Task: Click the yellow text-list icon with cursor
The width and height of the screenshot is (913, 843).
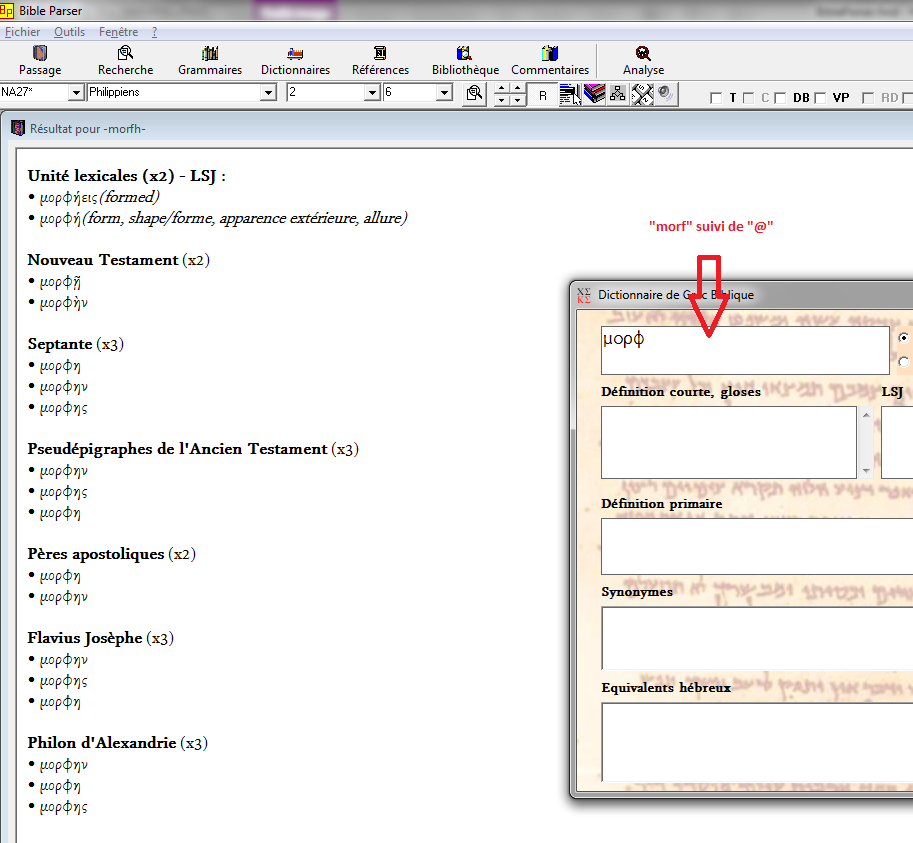Action: point(570,94)
